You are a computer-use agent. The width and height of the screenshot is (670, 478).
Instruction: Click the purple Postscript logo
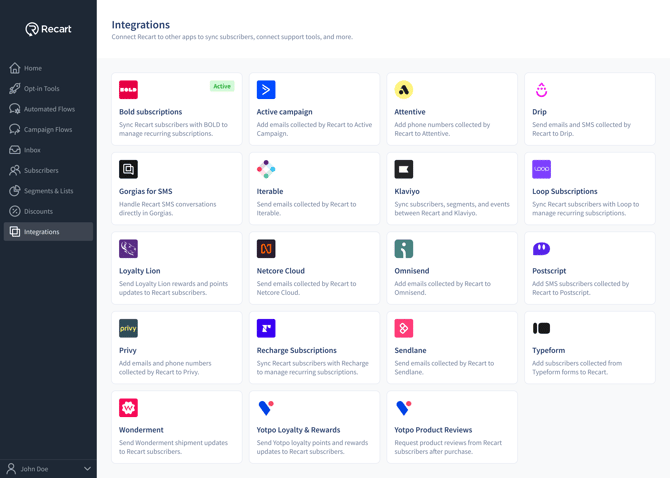[541, 249]
